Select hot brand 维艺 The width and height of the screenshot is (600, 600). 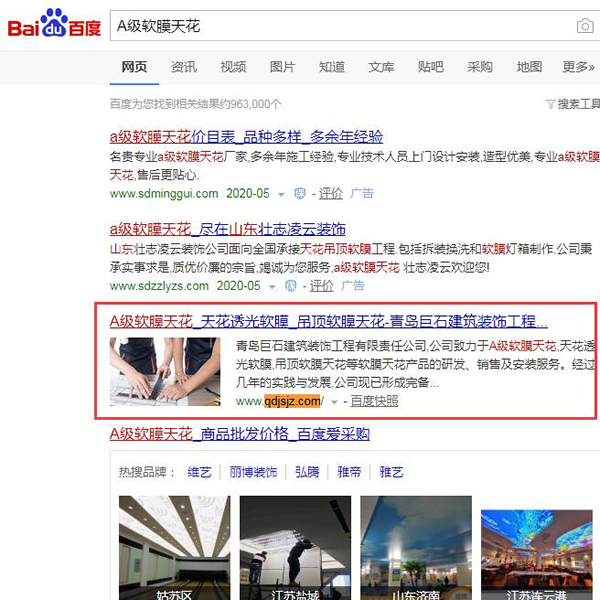point(199,472)
